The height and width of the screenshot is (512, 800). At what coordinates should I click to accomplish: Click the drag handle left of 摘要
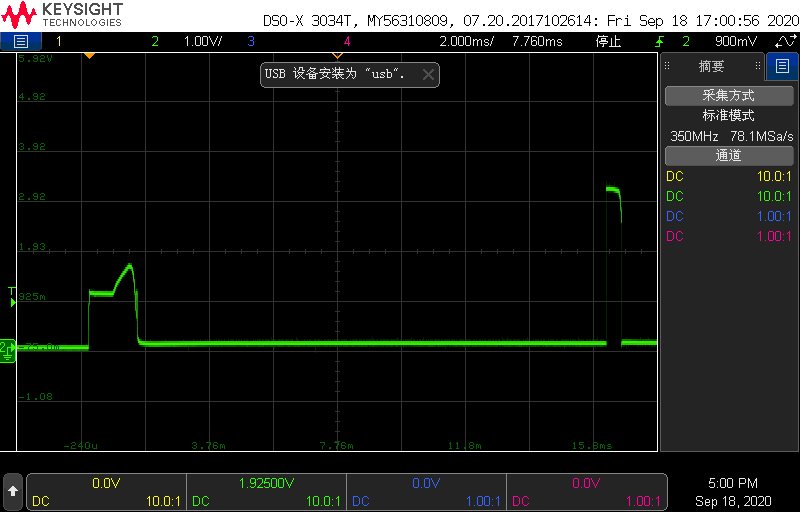tap(667, 66)
